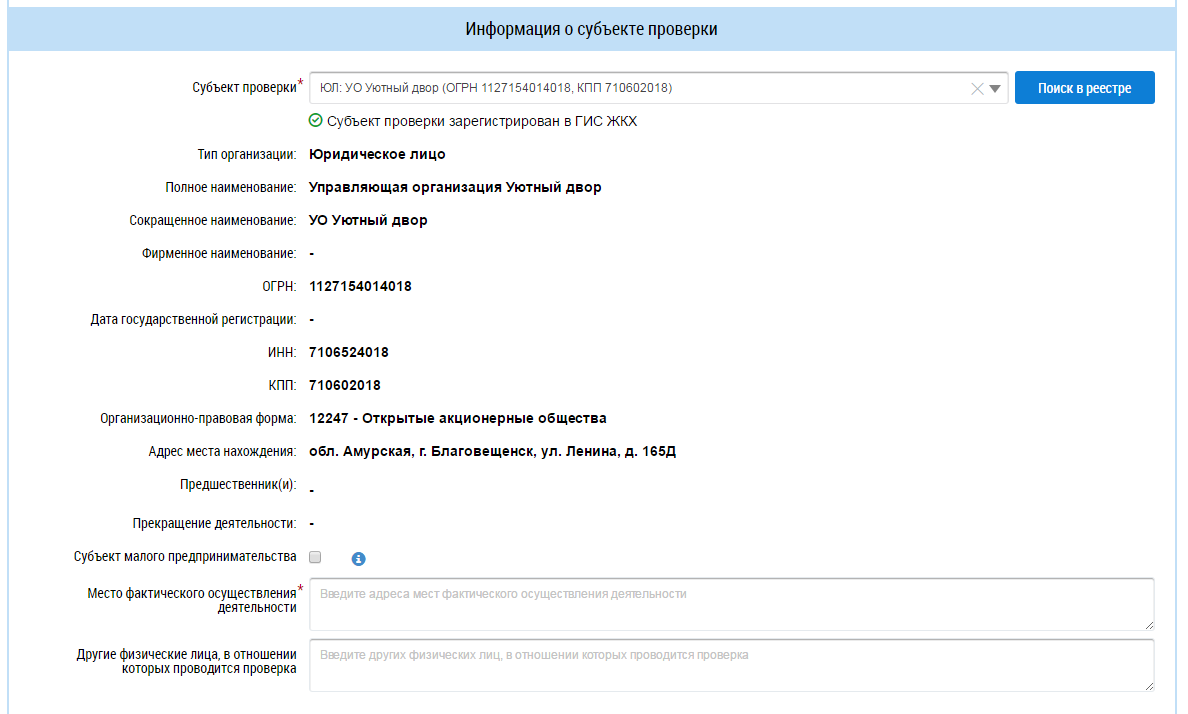Click the blue info icon beside the checkbox
Viewport: 1188px width, 714px height.
[358, 558]
